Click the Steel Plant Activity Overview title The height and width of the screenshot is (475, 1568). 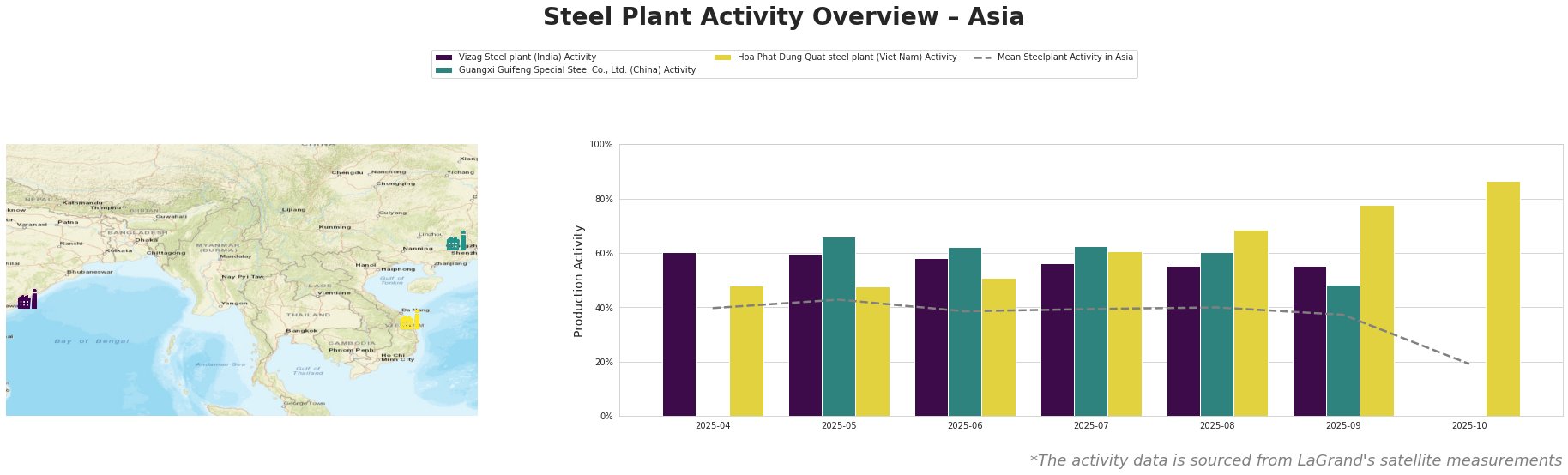[x=783, y=17]
